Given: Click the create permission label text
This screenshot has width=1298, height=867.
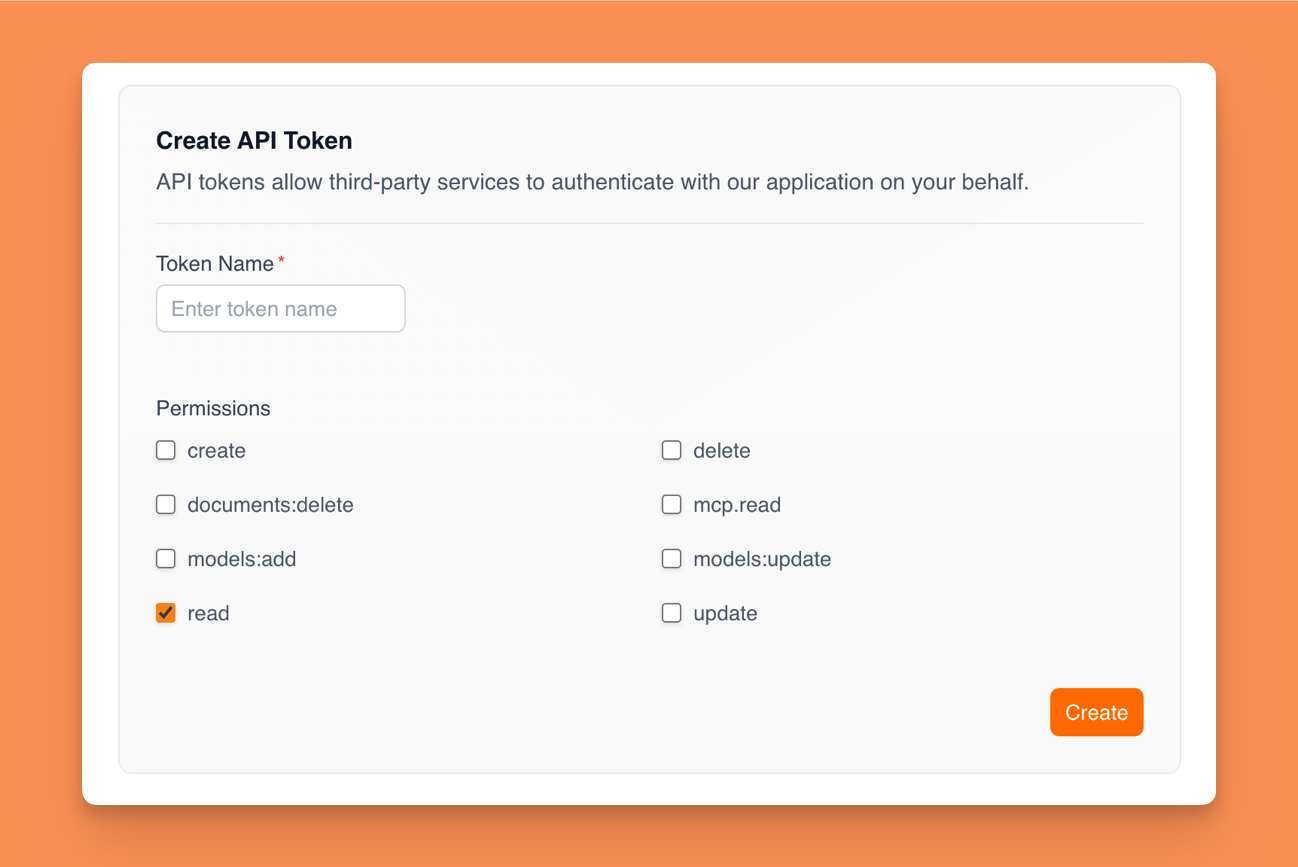Looking at the screenshot, I should click(x=216, y=451).
